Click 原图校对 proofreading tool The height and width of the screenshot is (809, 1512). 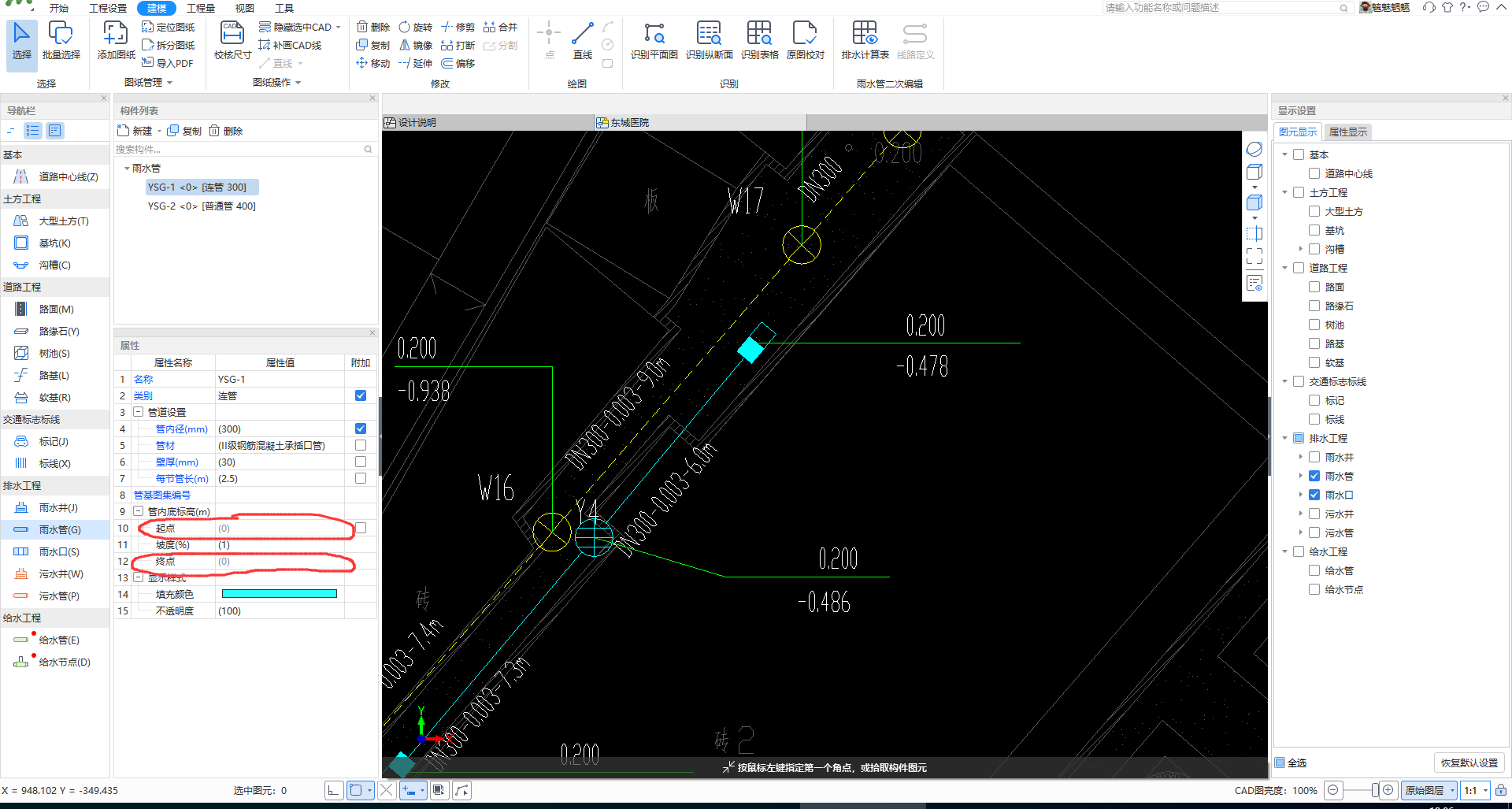point(805,41)
